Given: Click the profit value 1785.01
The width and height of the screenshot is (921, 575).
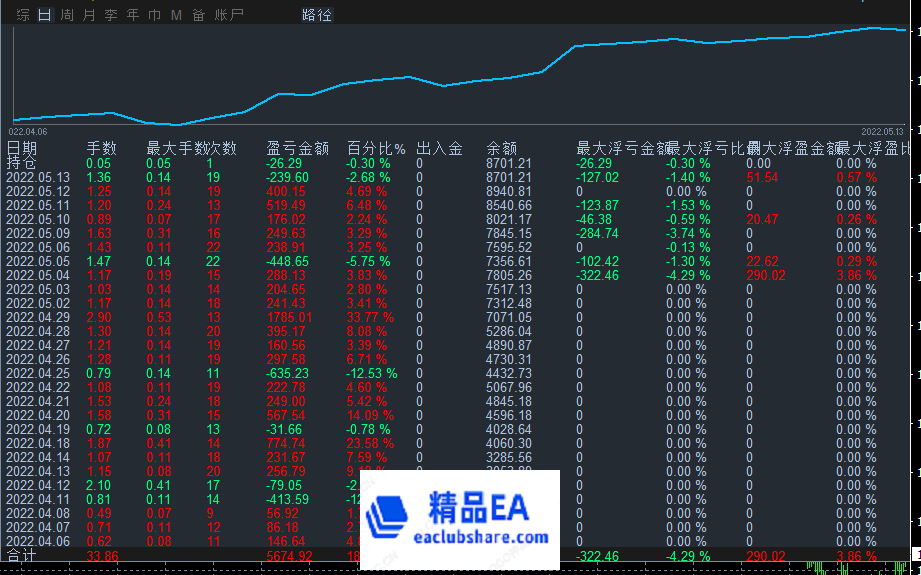Looking at the screenshot, I should pos(290,318).
